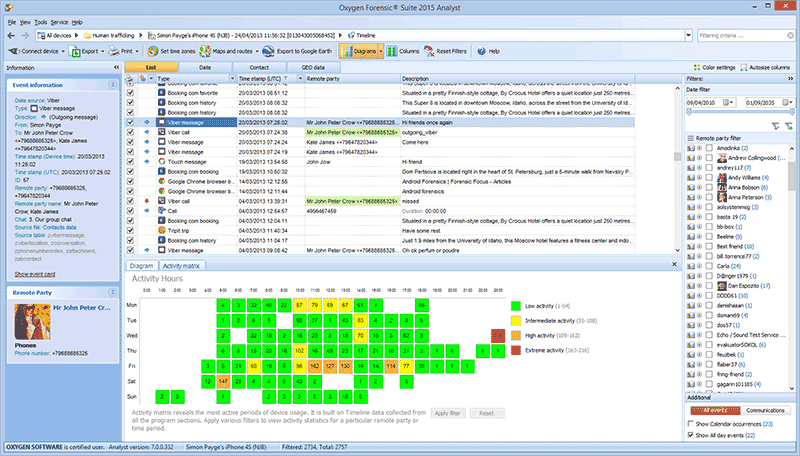The width and height of the screenshot is (800, 456).
Task: Click Autosize columns
Action: point(765,67)
